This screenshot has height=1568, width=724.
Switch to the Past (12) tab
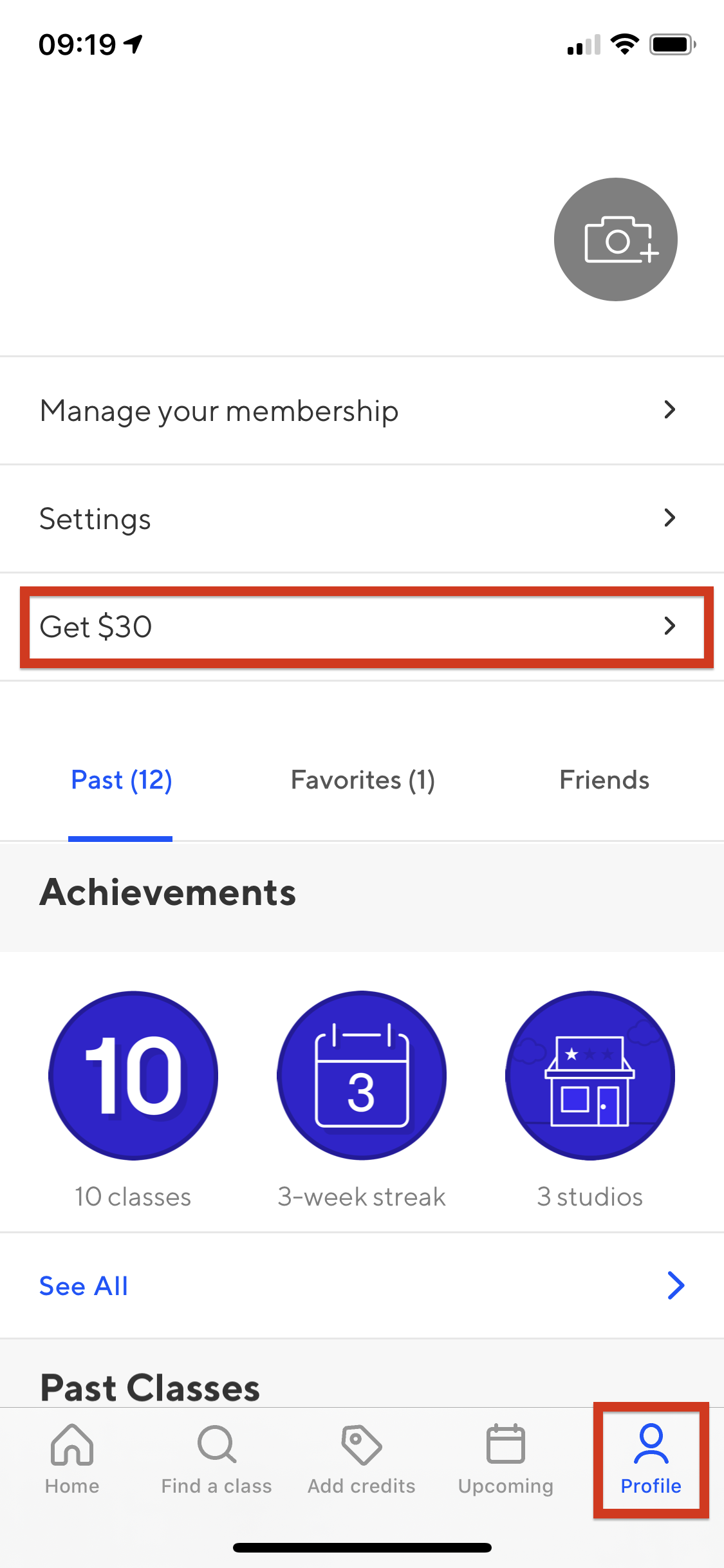(121, 780)
